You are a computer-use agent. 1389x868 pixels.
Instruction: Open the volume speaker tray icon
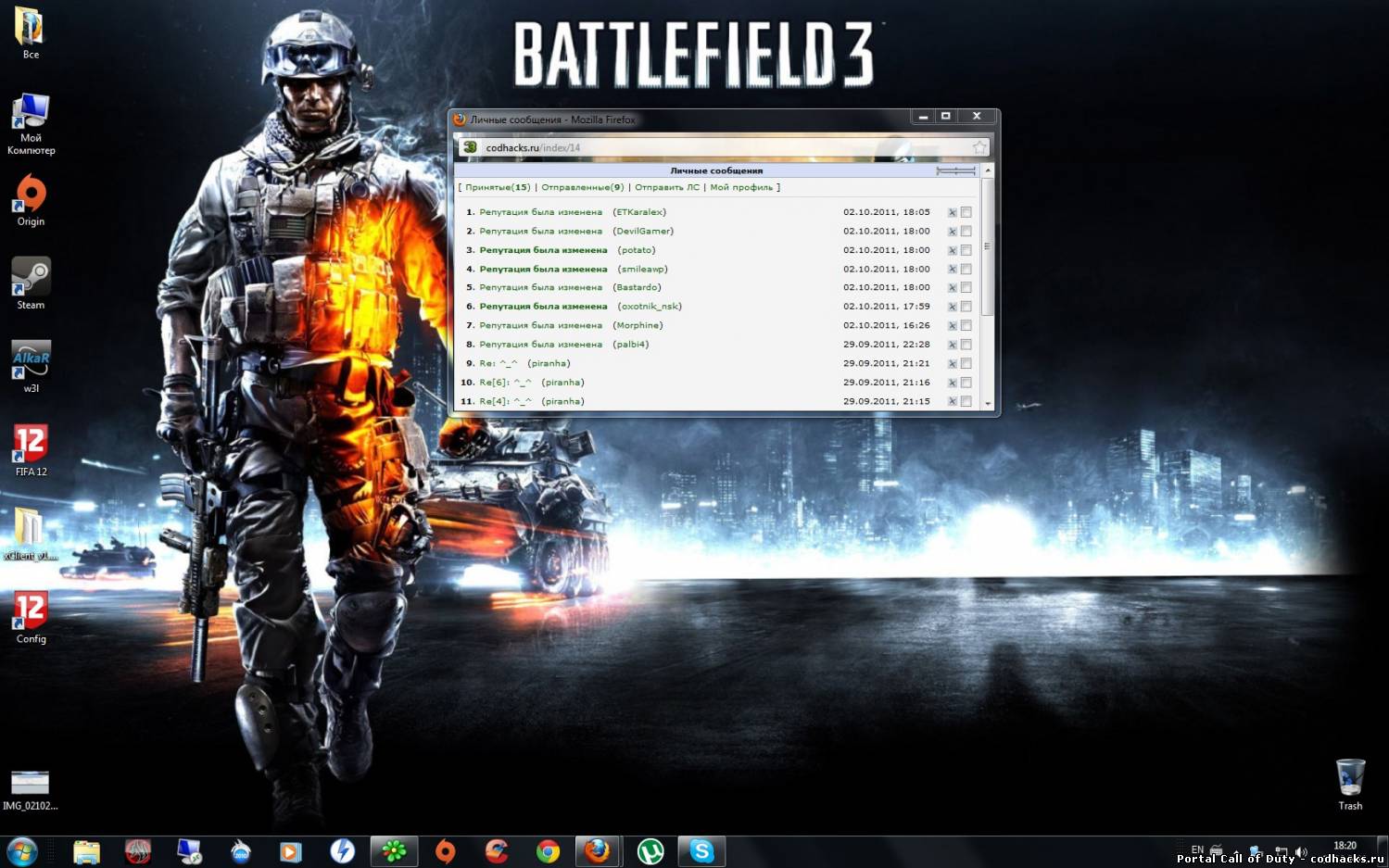(x=1301, y=851)
